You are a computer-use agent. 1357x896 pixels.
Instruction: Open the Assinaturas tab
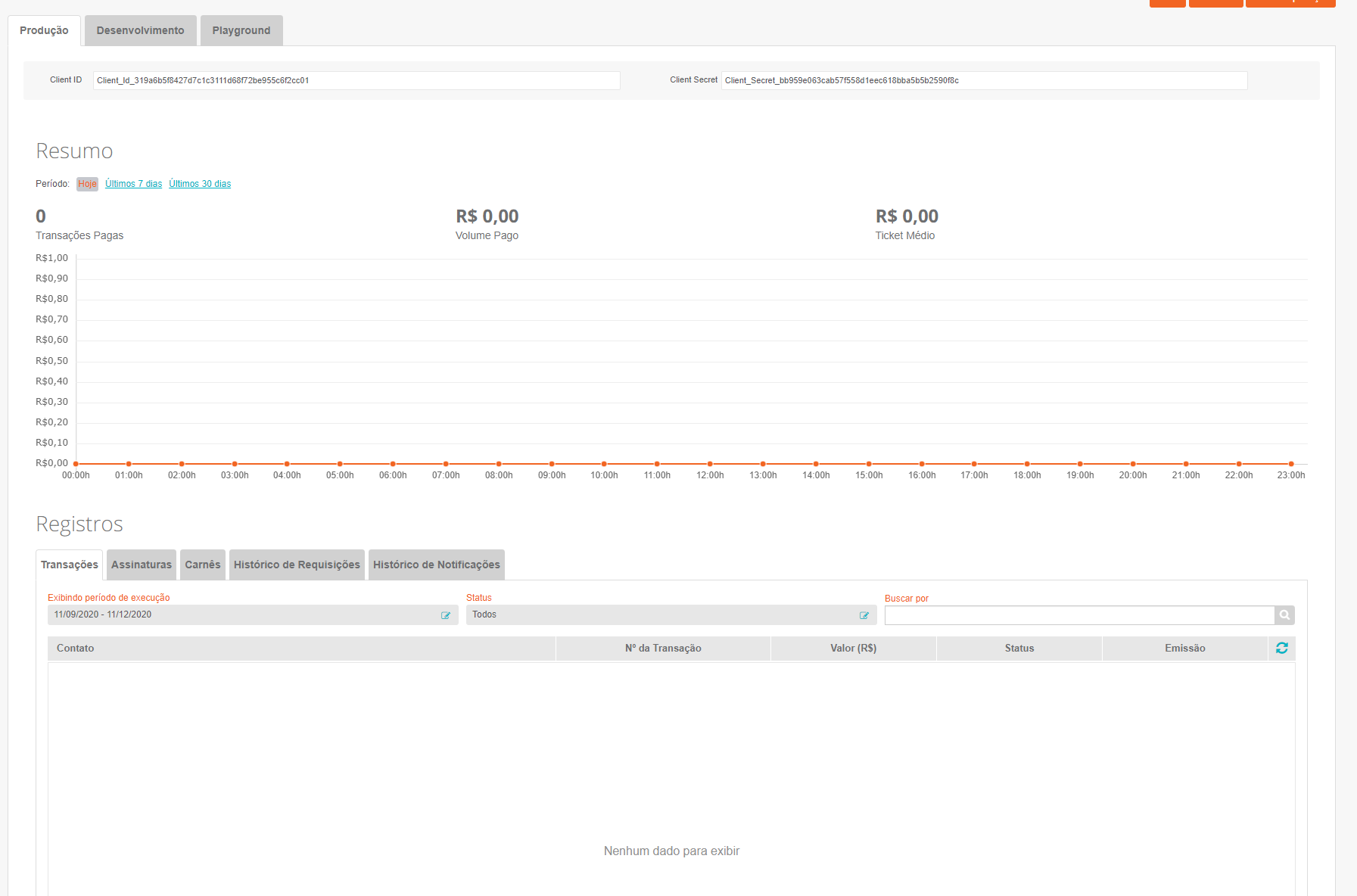(142, 565)
